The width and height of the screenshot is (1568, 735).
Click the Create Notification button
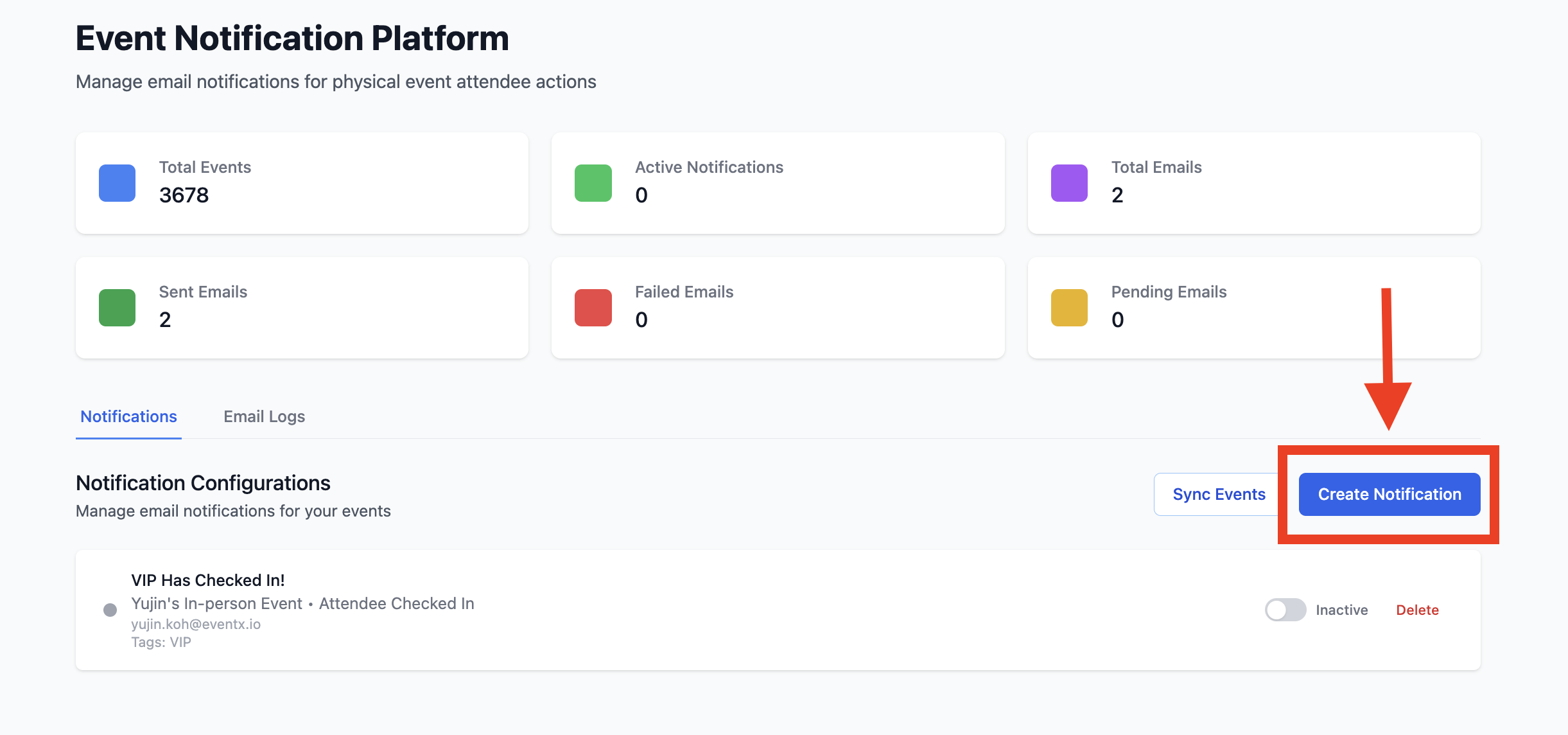click(x=1389, y=494)
